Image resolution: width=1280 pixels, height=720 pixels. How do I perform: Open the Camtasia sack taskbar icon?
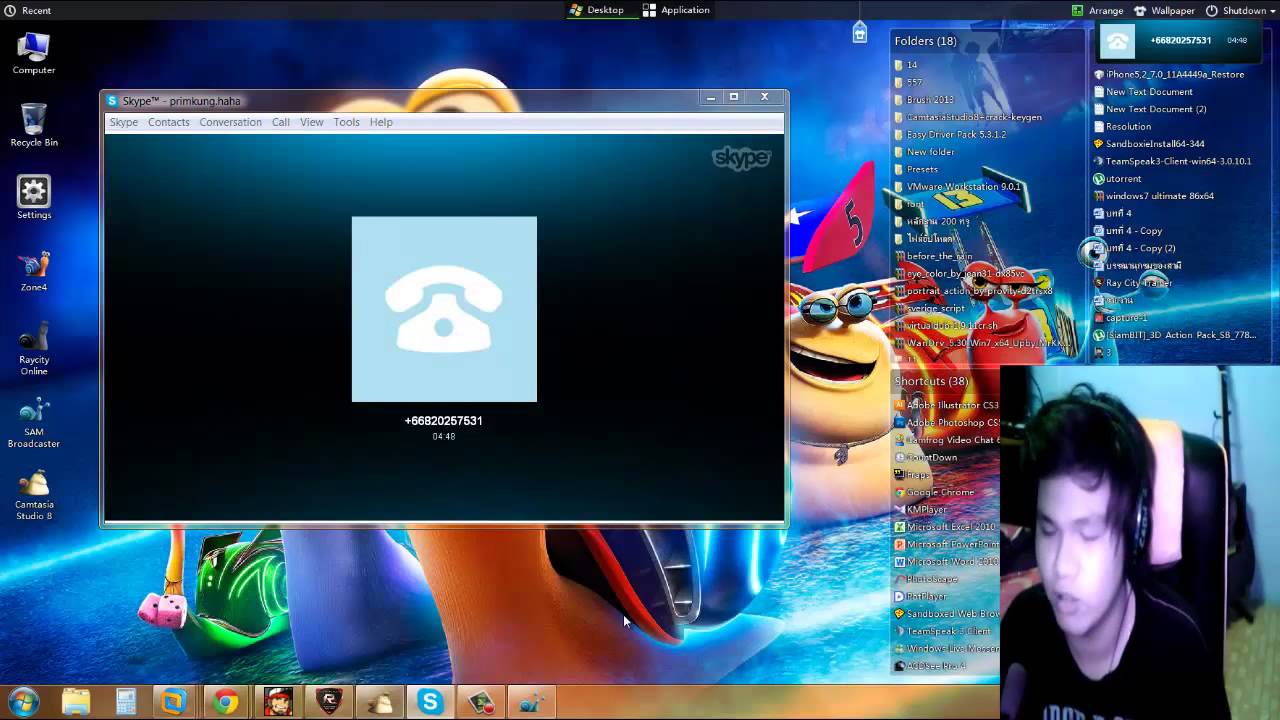click(380, 702)
